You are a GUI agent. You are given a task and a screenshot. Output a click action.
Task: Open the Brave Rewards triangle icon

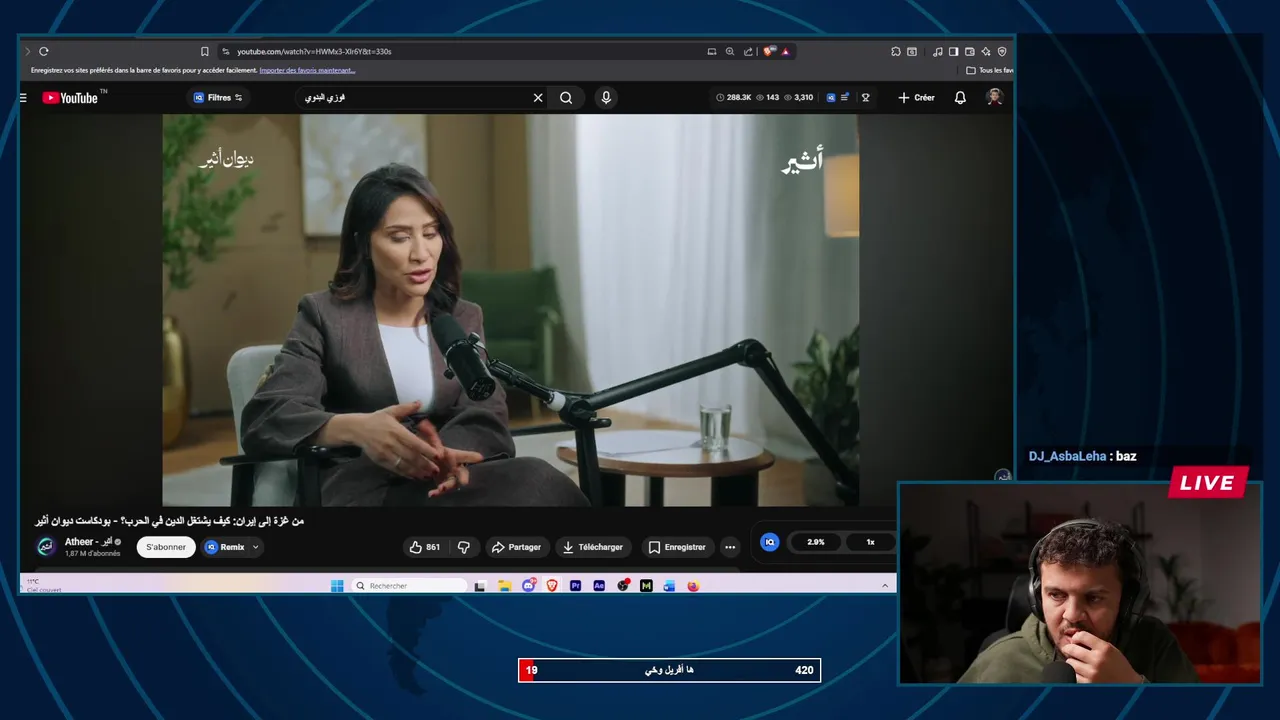click(785, 51)
